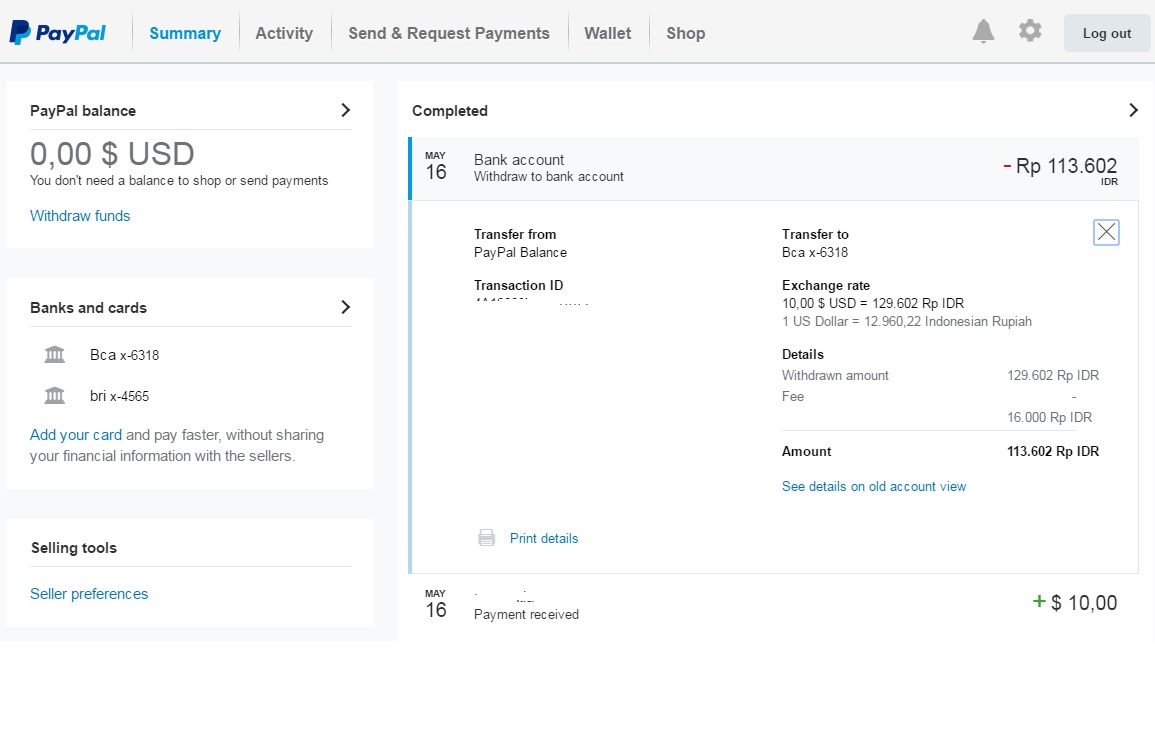Open the notifications bell
Viewport: 1155px width, 756px height.
tap(983, 32)
